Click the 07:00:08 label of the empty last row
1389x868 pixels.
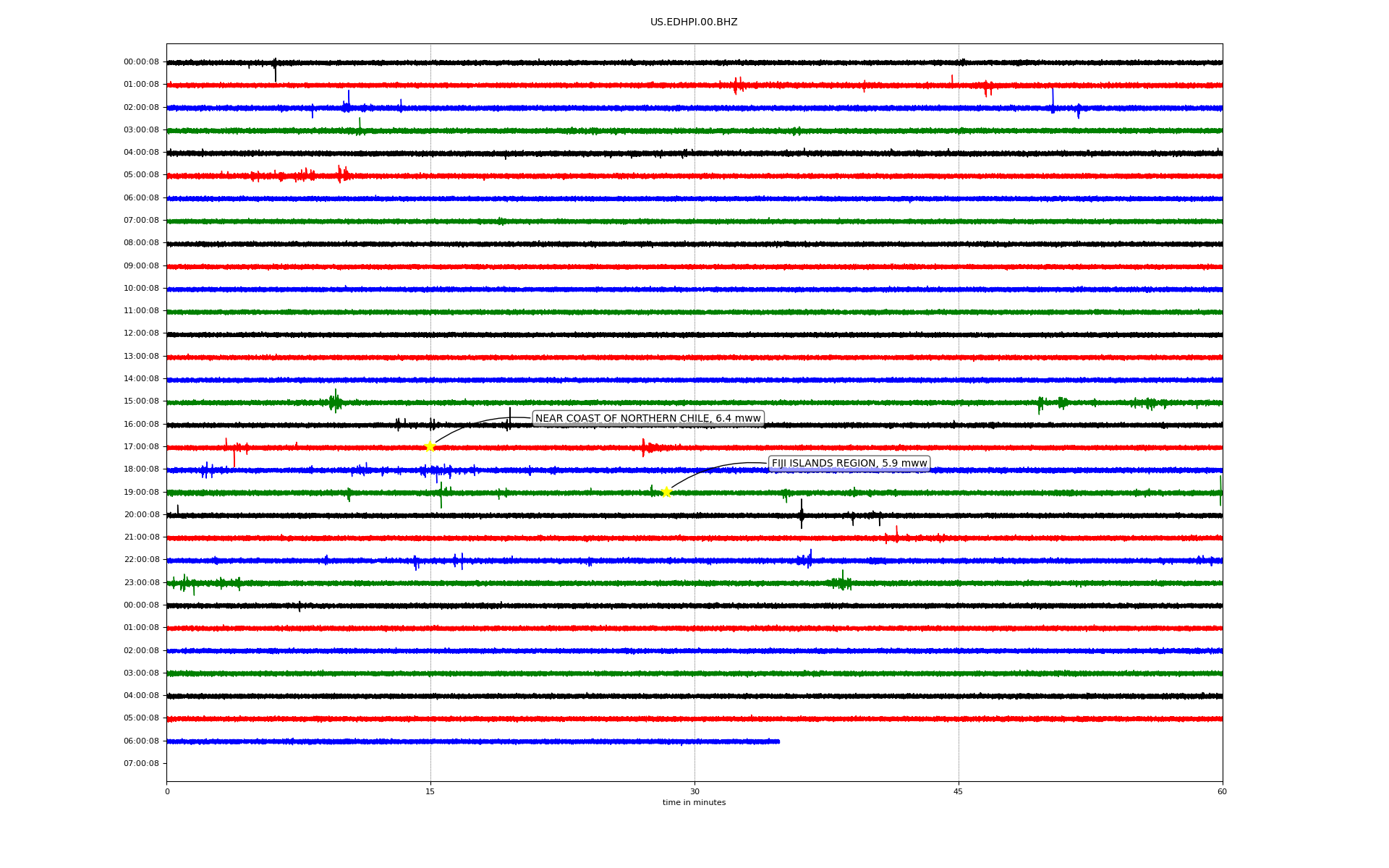tap(141, 763)
